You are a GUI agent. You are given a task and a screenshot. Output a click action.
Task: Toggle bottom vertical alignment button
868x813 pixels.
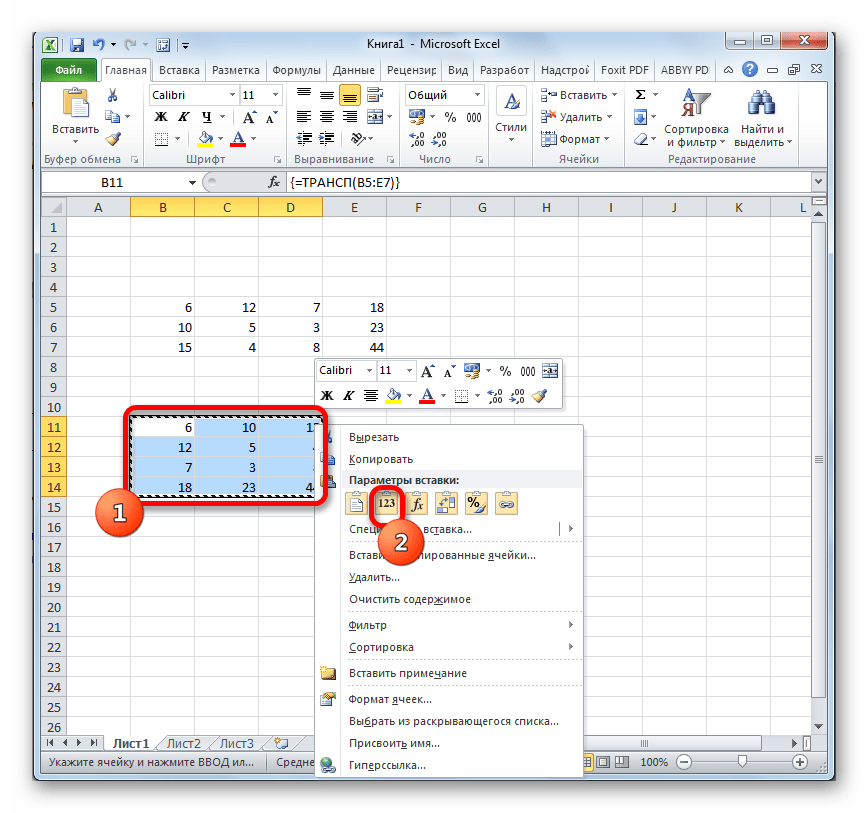click(x=350, y=95)
